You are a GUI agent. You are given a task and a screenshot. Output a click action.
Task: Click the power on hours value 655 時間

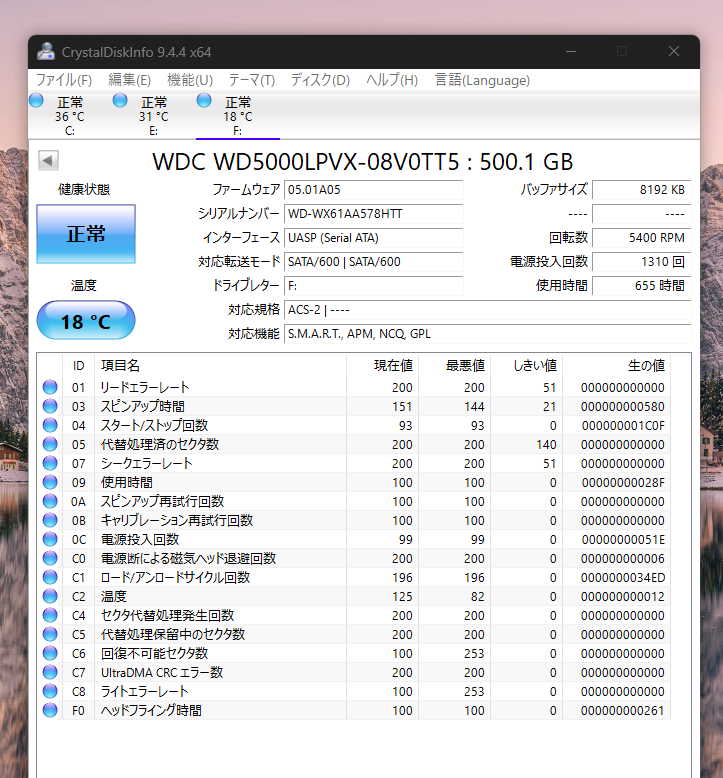(x=642, y=286)
